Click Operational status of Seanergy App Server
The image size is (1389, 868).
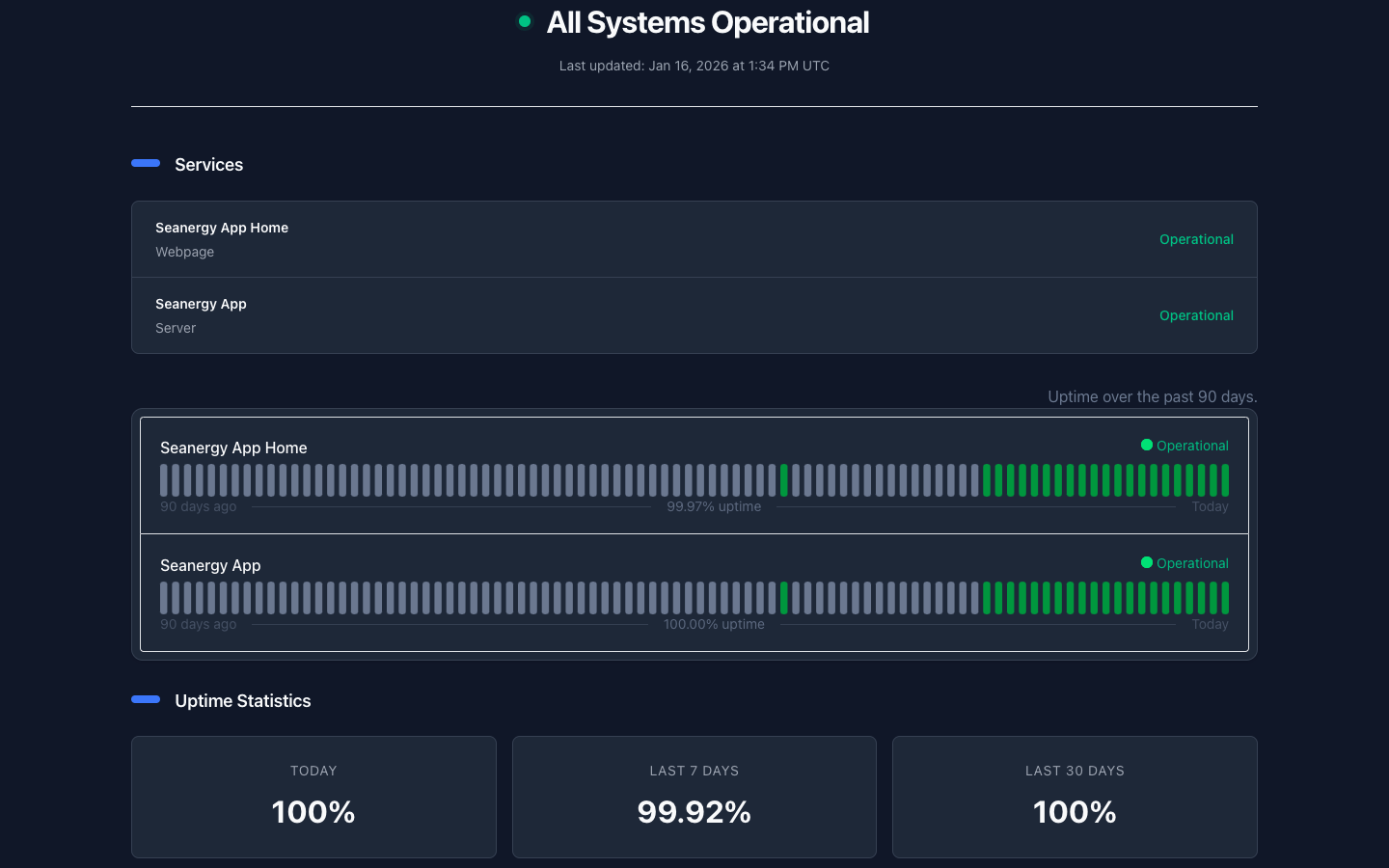click(1196, 315)
